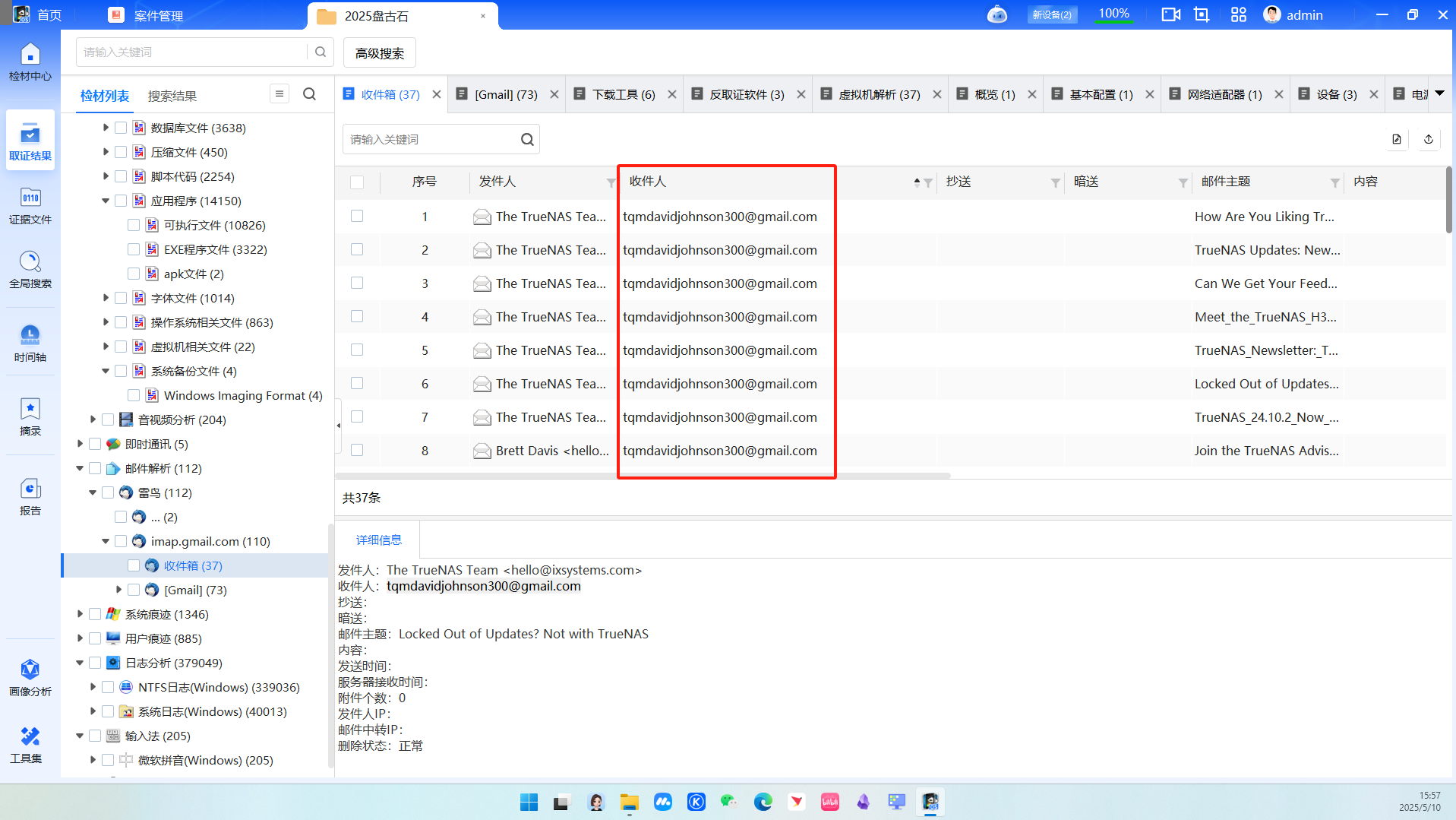Viewport: 1456px width, 820px height.
Task: Check the 收件箱 (37) tree checkbox
Action: coord(134,565)
